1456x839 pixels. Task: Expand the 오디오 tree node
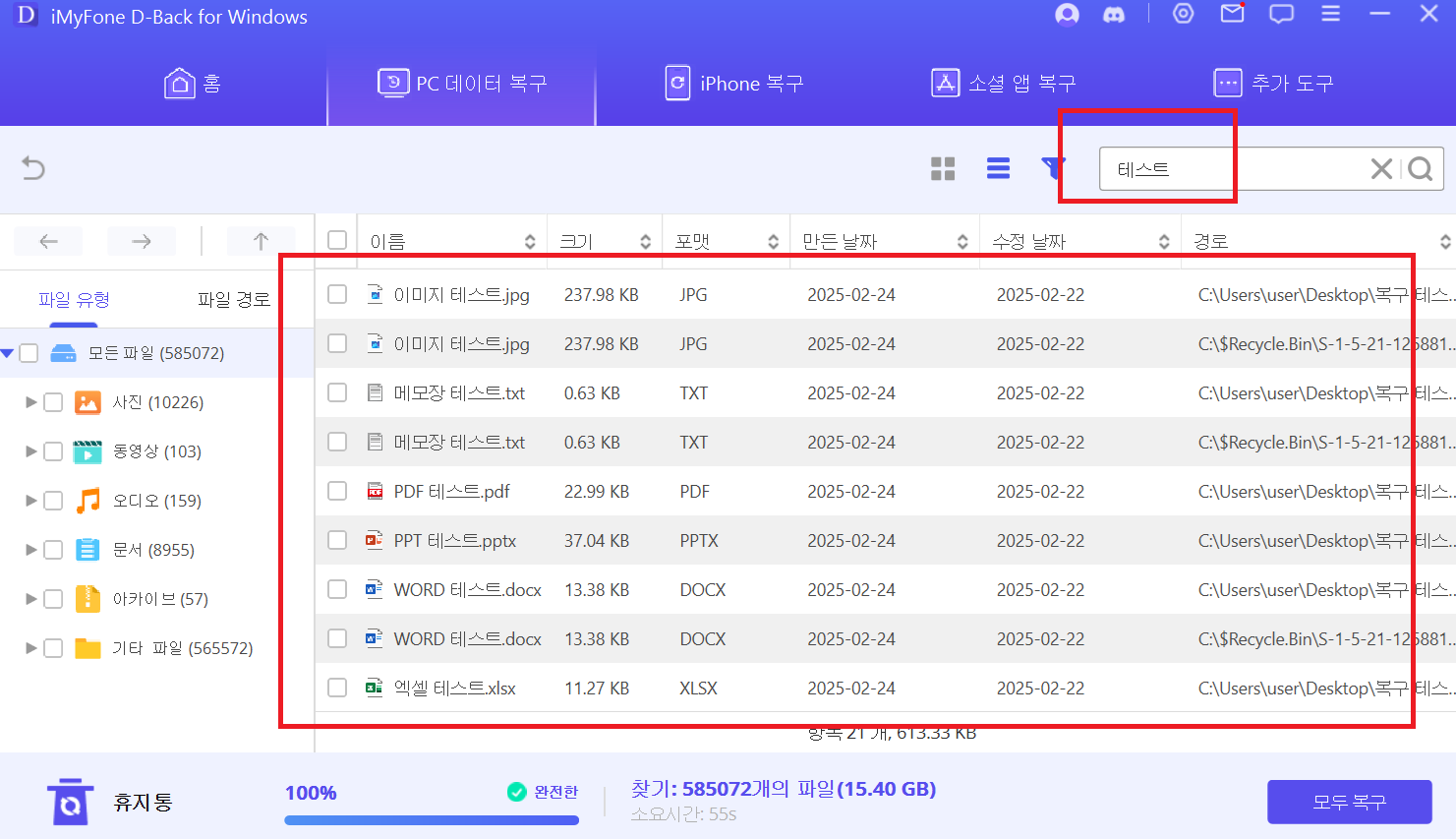(x=31, y=501)
